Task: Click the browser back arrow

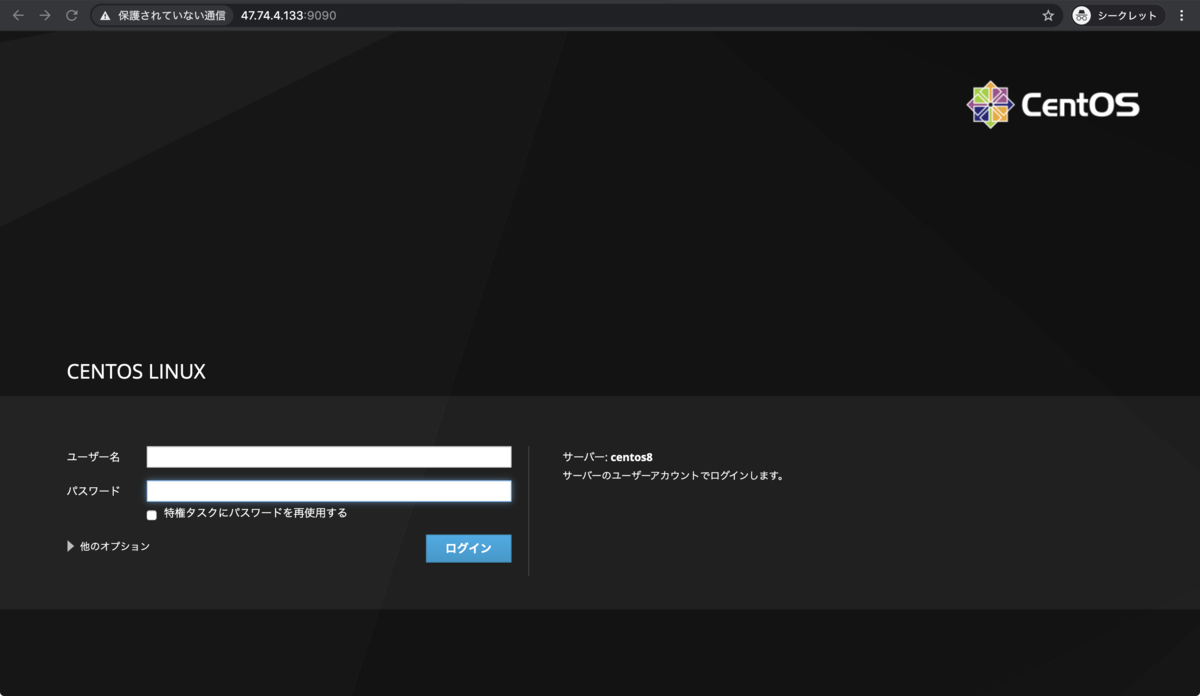Action: pyautogui.click(x=18, y=16)
